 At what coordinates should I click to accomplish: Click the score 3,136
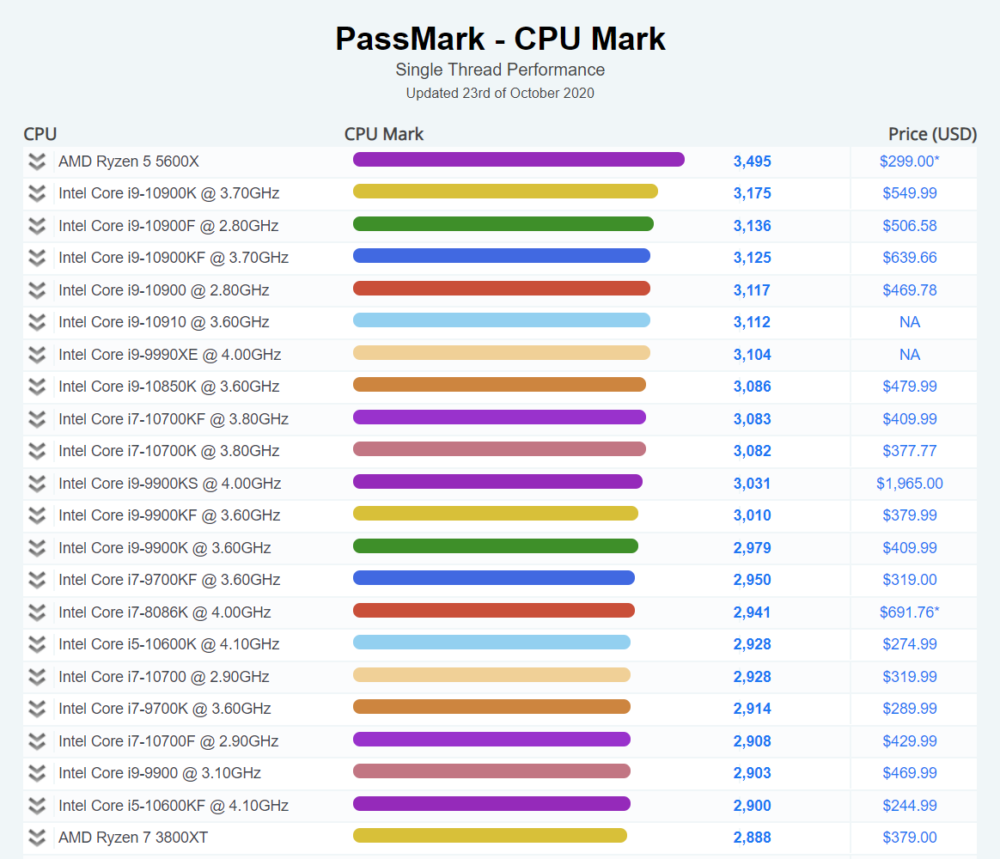point(752,226)
